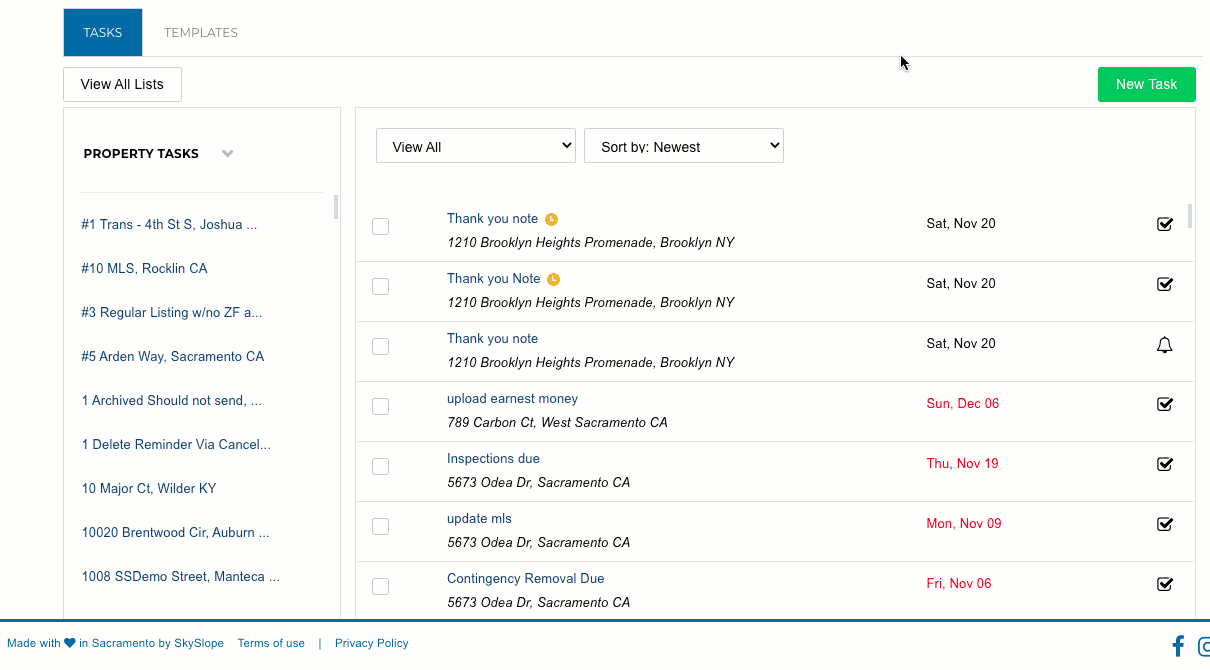Click the 'Made with love in Sacramento' text
The image size is (1210, 670).
(x=115, y=643)
